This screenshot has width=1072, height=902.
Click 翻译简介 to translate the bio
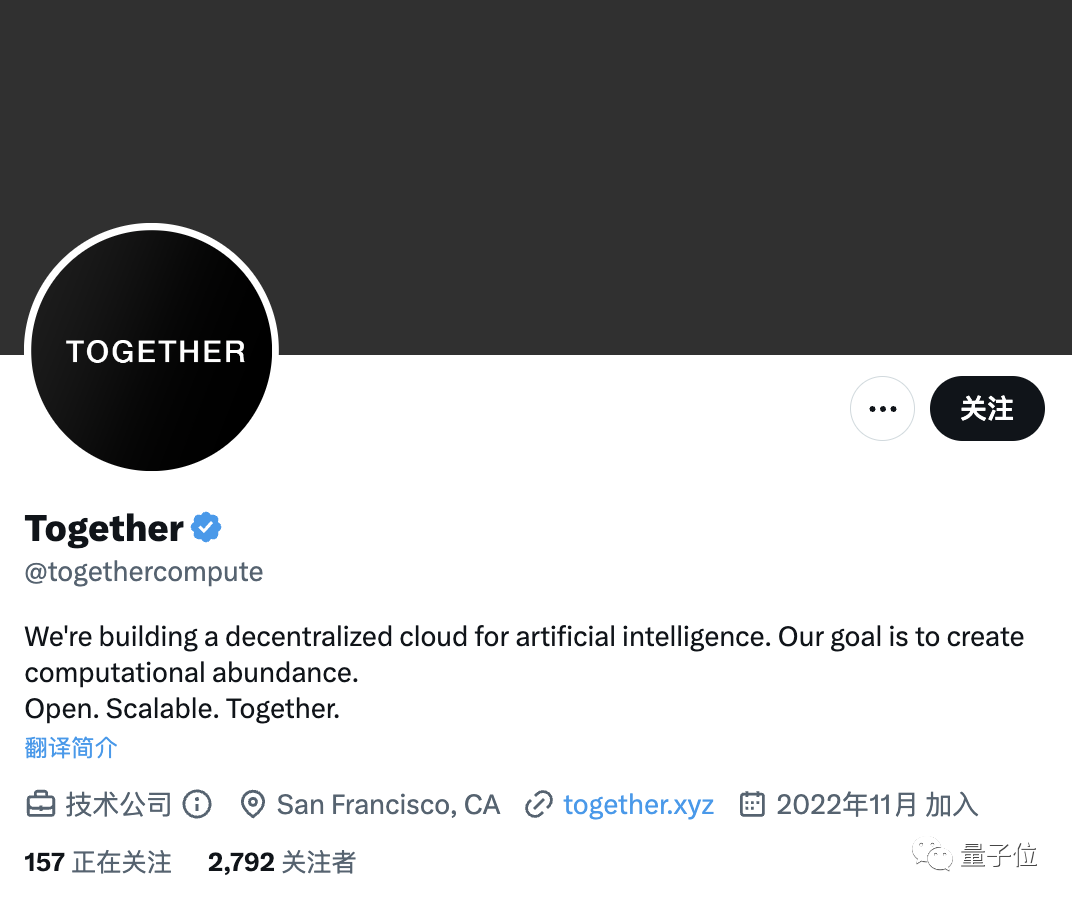71,747
